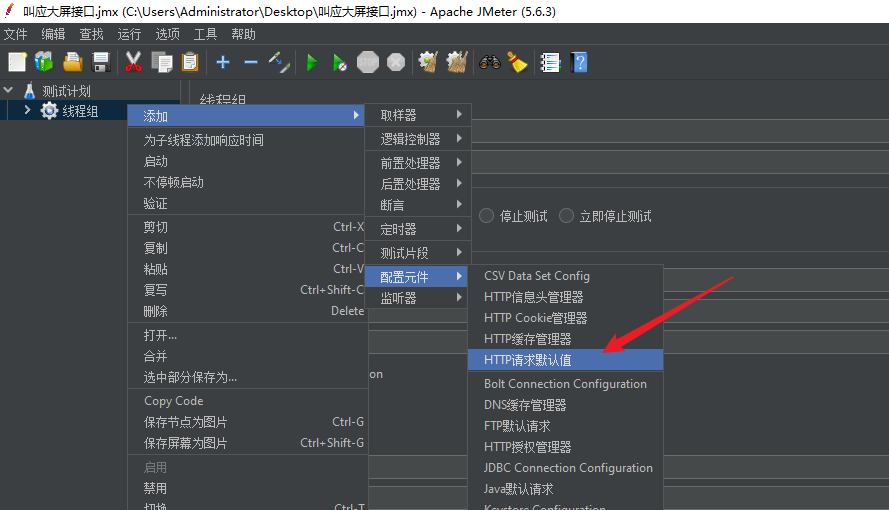The image size is (889, 510).
Task: Choose 剪切 in the context menu
Action: tap(246, 227)
